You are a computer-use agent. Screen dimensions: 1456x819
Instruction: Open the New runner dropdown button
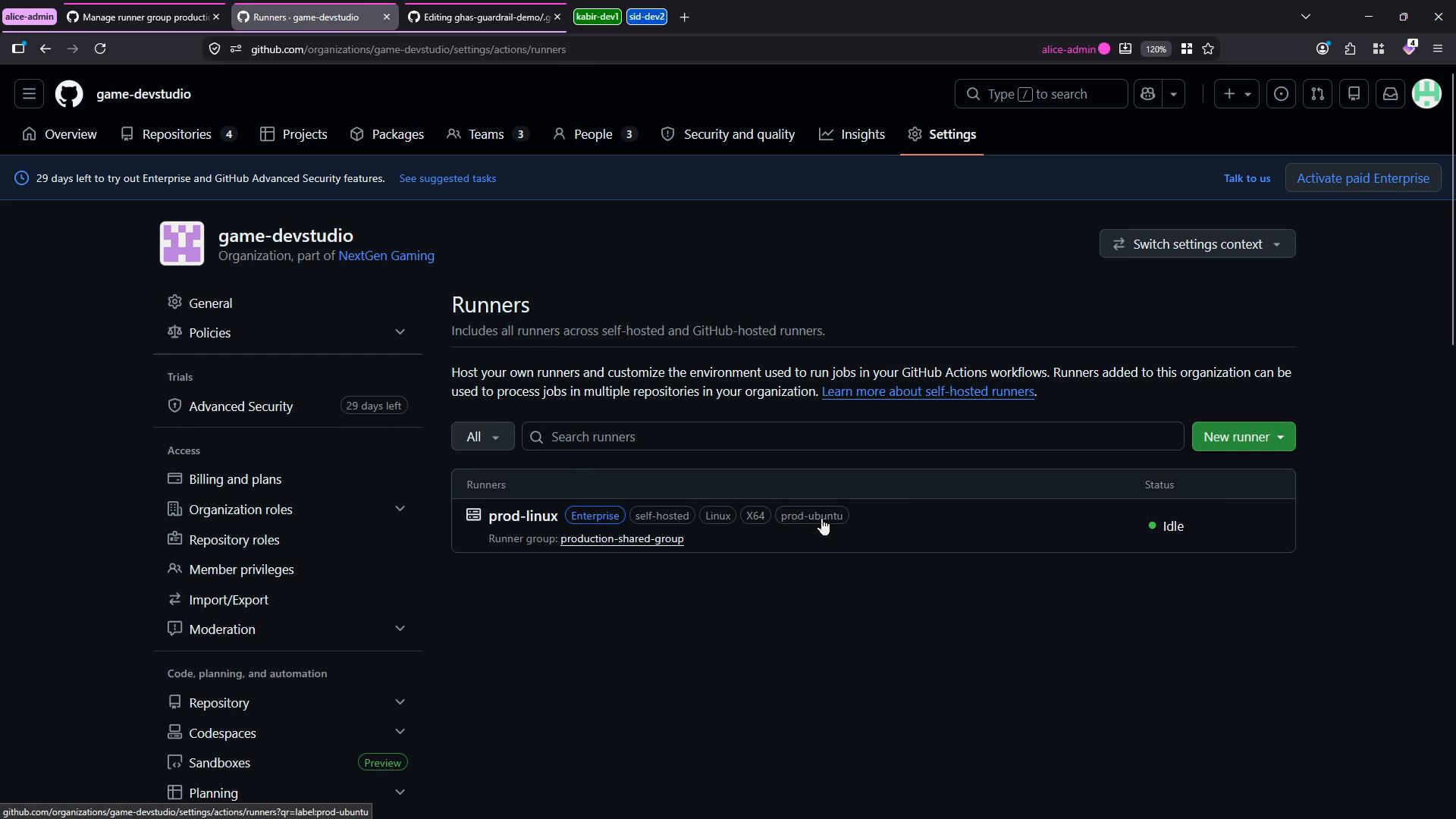[1244, 437]
